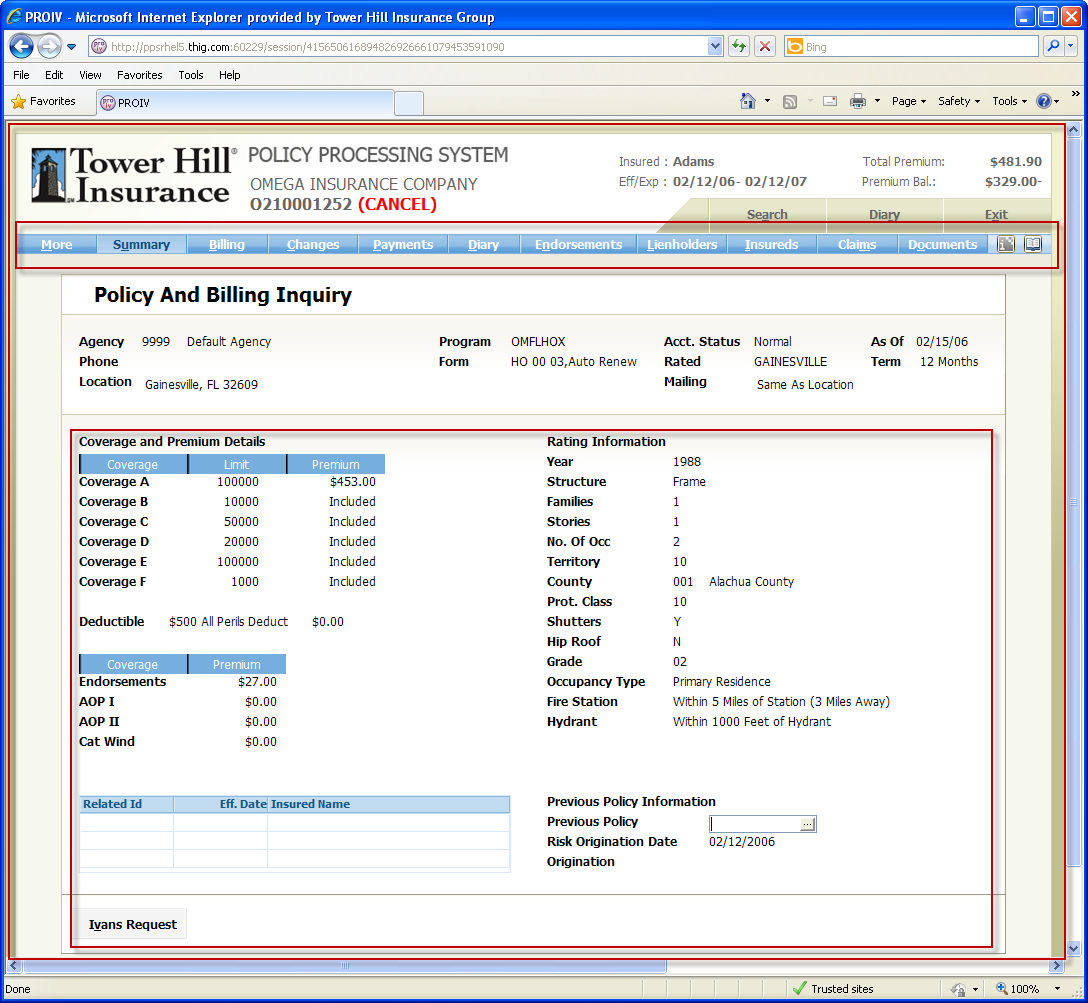Click the Previous Policy input field

point(754,823)
